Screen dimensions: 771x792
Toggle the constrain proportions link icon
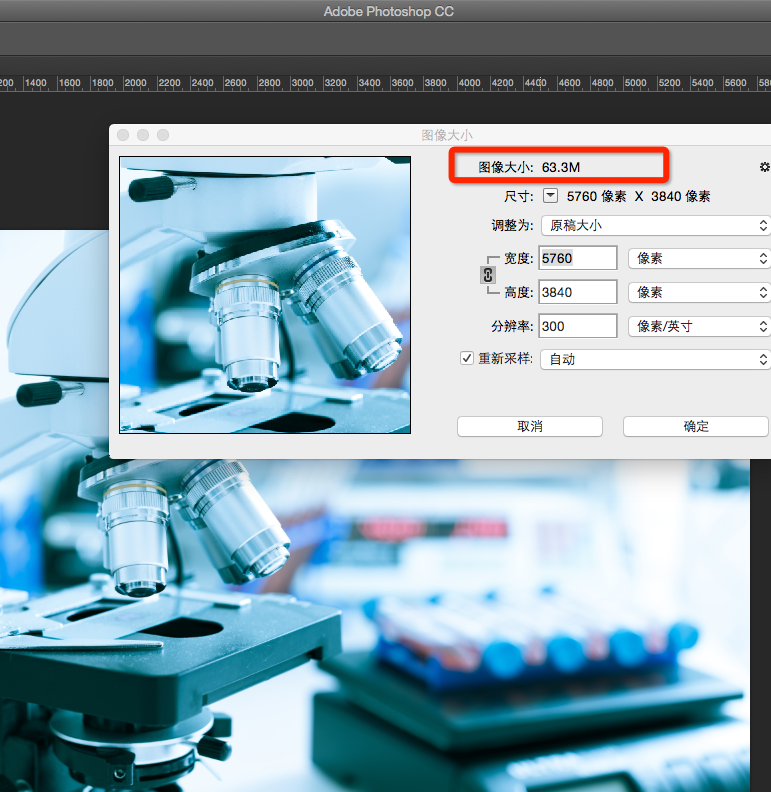pos(488,275)
